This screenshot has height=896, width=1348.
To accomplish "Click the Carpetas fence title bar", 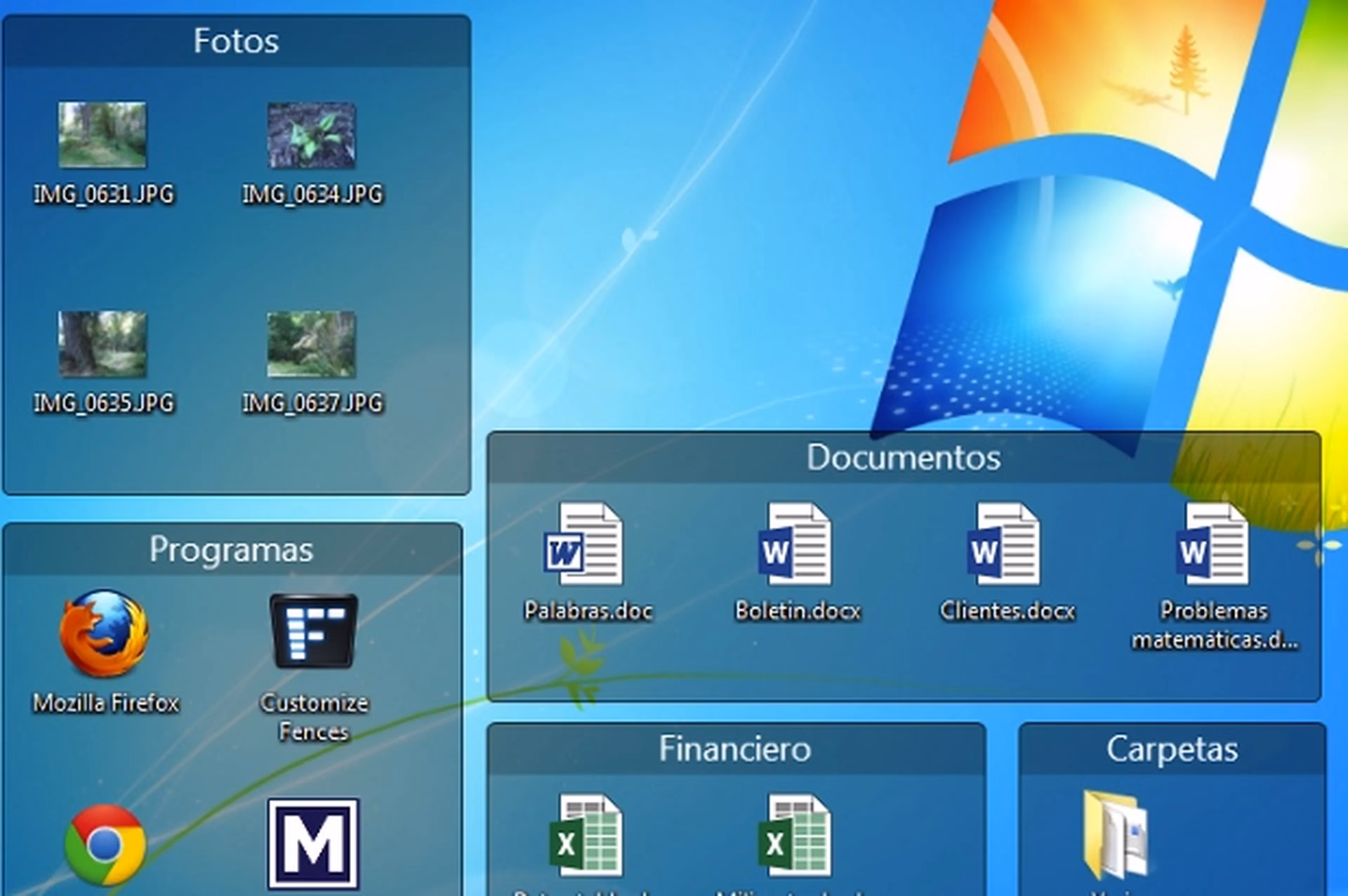I will 1172,749.
